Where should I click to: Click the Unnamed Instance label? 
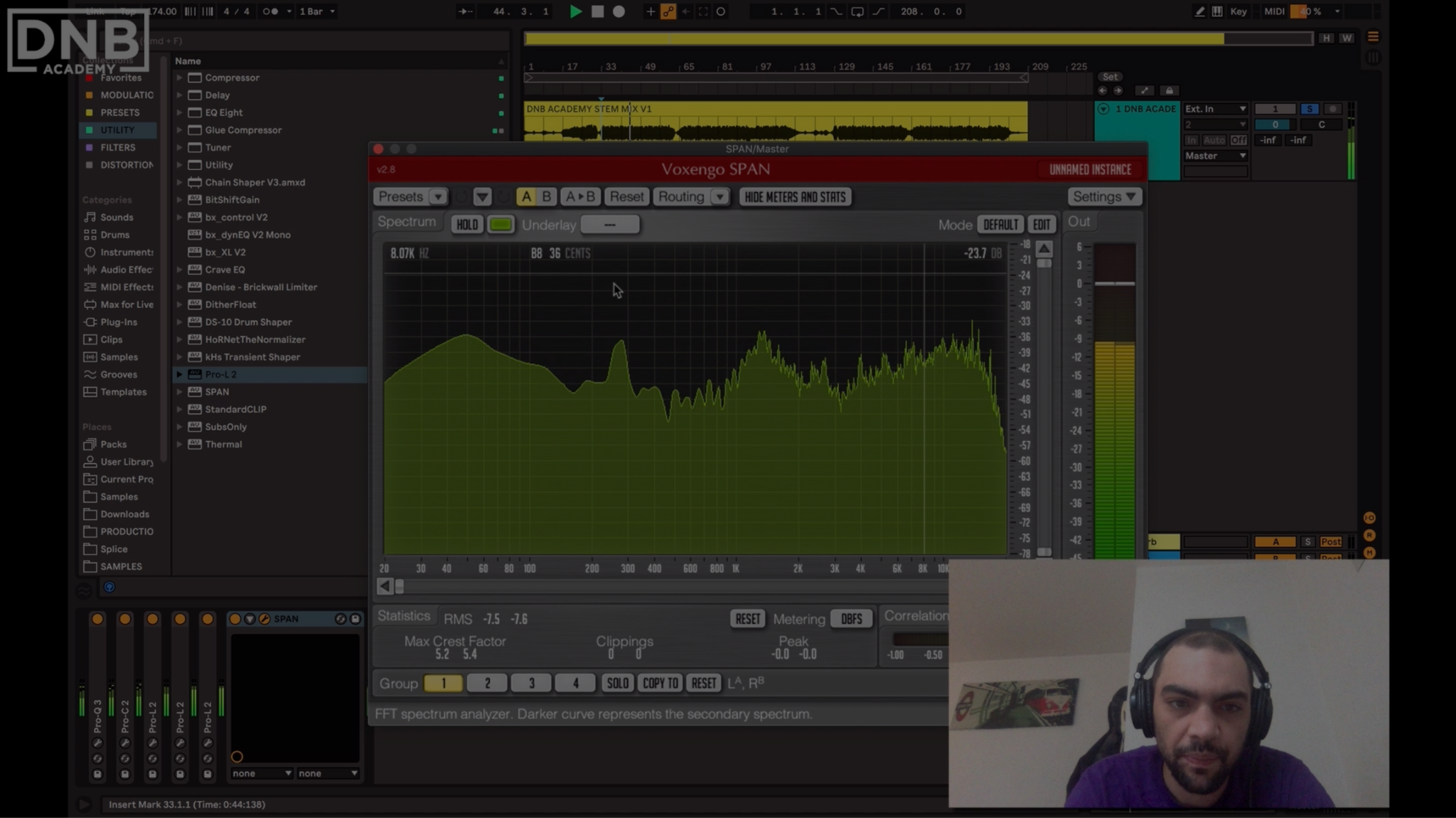coord(1090,169)
